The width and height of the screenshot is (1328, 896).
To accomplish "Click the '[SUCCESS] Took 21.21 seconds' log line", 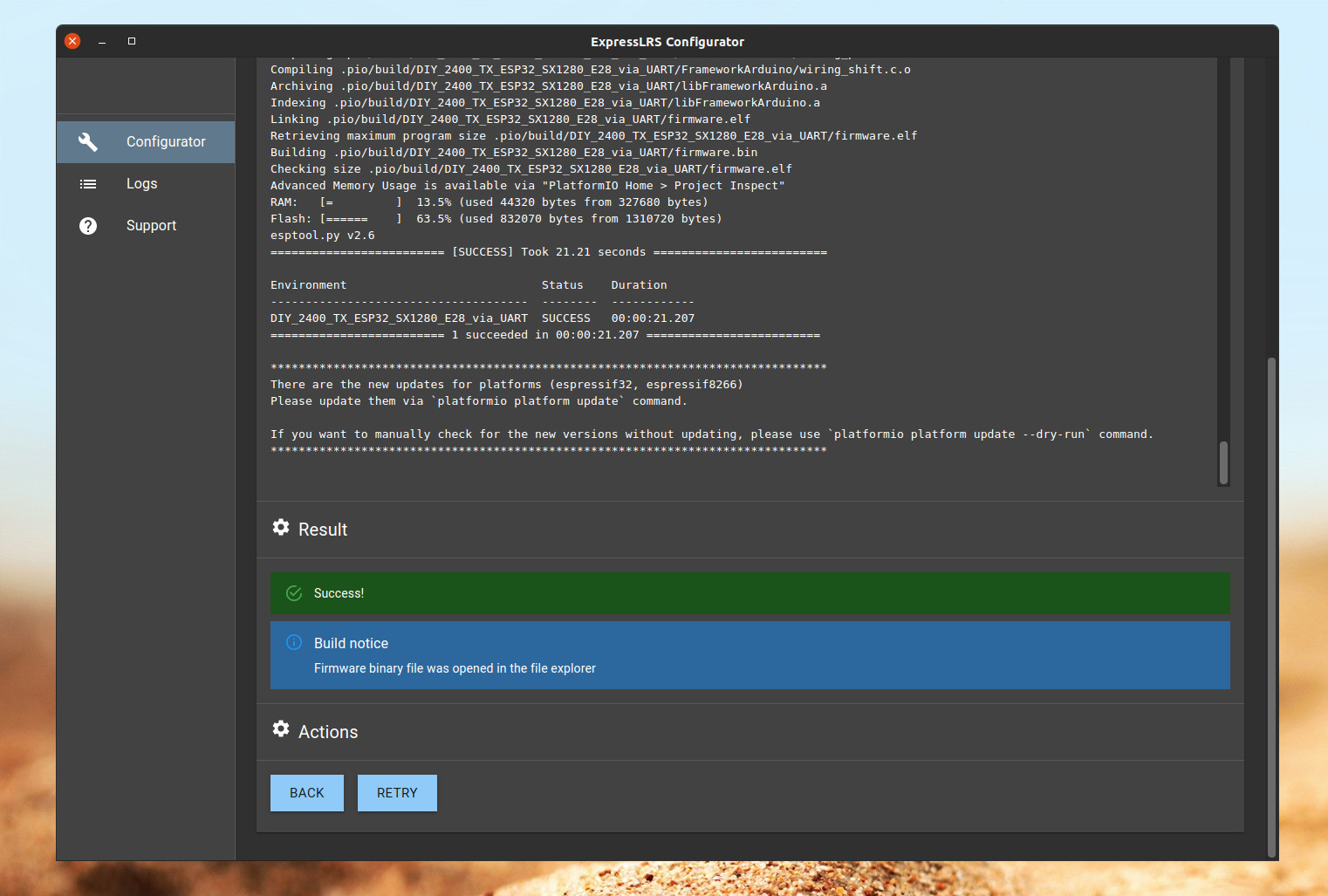I will pyautogui.click(x=549, y=252).
